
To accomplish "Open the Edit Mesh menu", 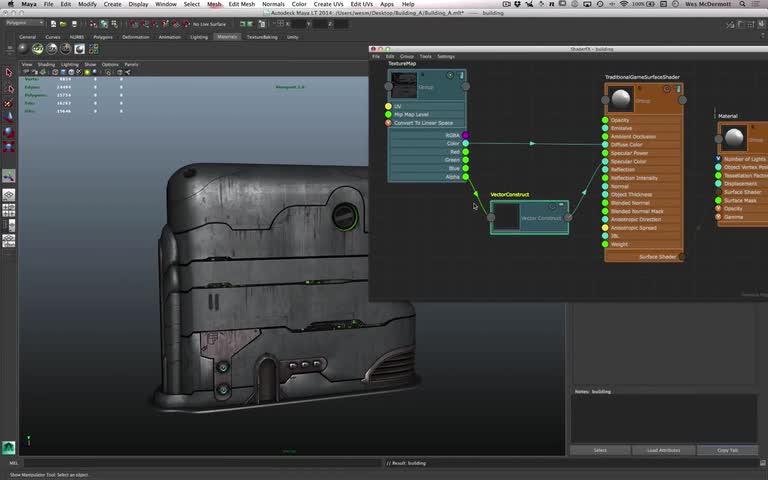I will coord(241,4).
